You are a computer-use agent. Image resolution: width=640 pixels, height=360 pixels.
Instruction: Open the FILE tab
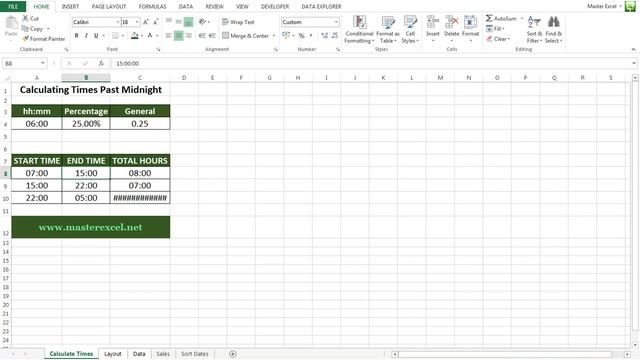(x=13, y=7)
